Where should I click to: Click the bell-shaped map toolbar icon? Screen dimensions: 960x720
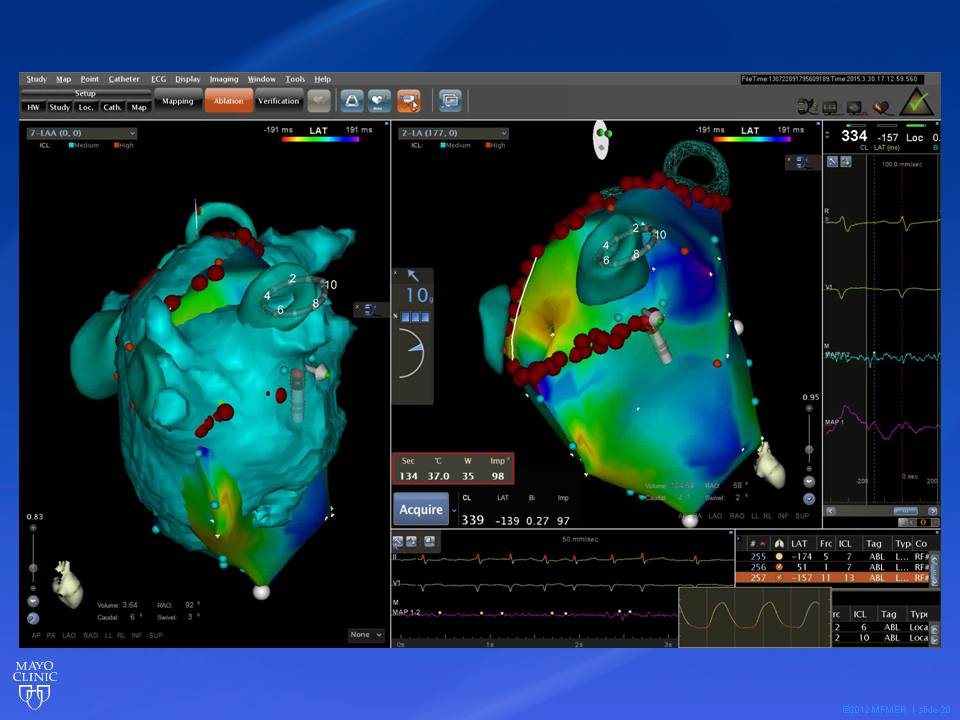coord(351,101)
